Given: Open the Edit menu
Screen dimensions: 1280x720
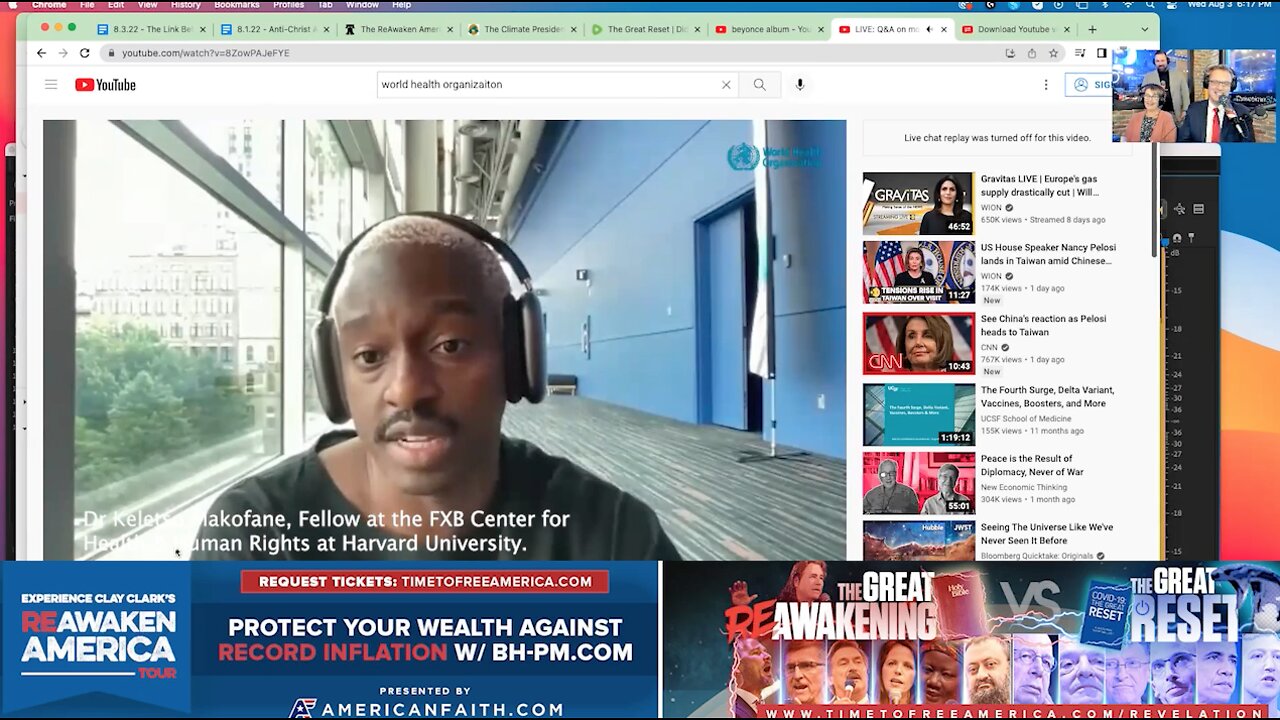Looking at the screenshot, I should coord(116,5).
